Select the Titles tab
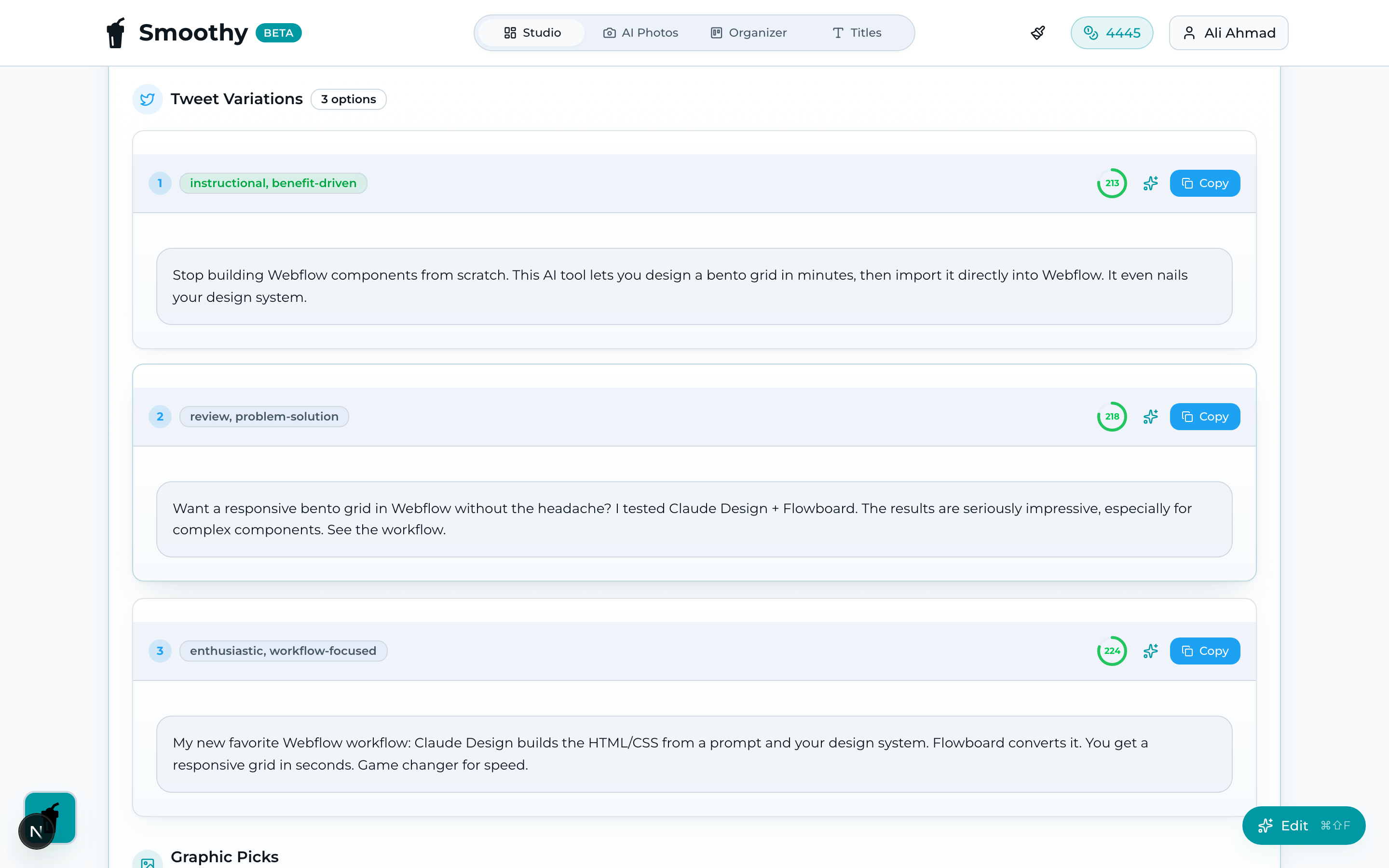Viewport: 1389px width, 868px height. click(x=857, y=33)
